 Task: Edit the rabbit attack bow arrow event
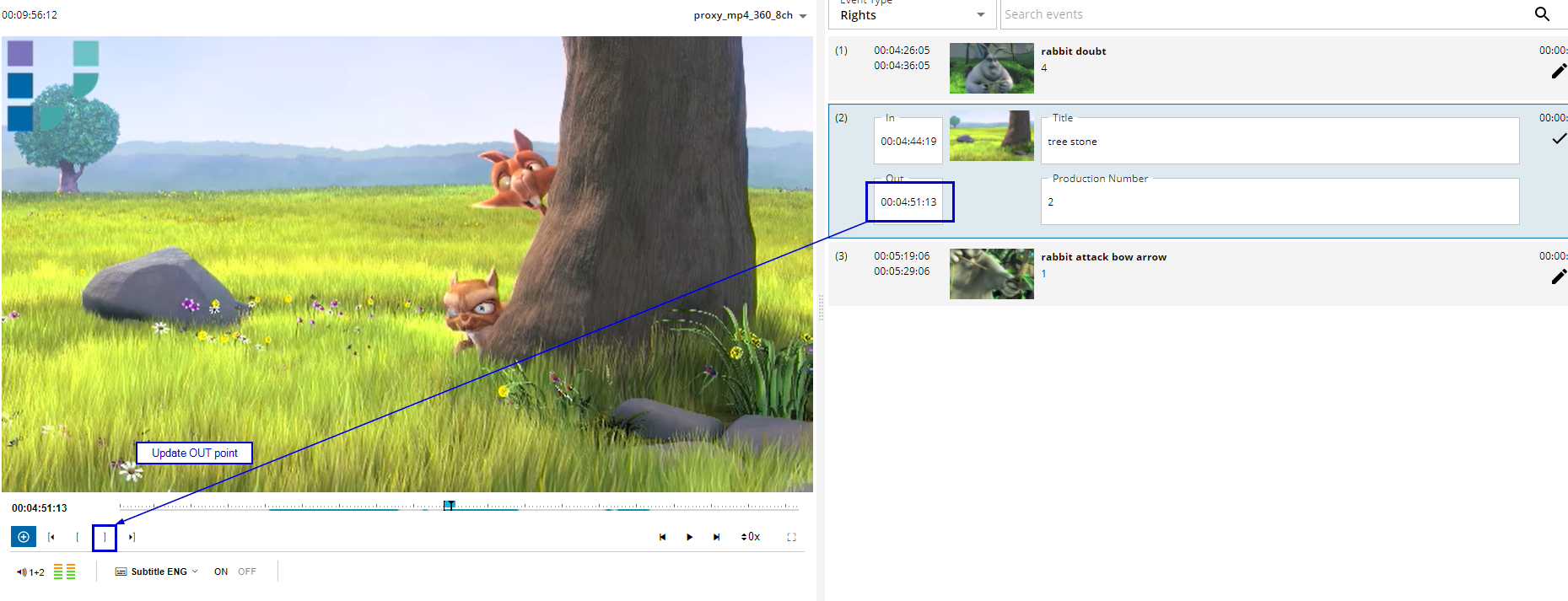pos(1559,276)
